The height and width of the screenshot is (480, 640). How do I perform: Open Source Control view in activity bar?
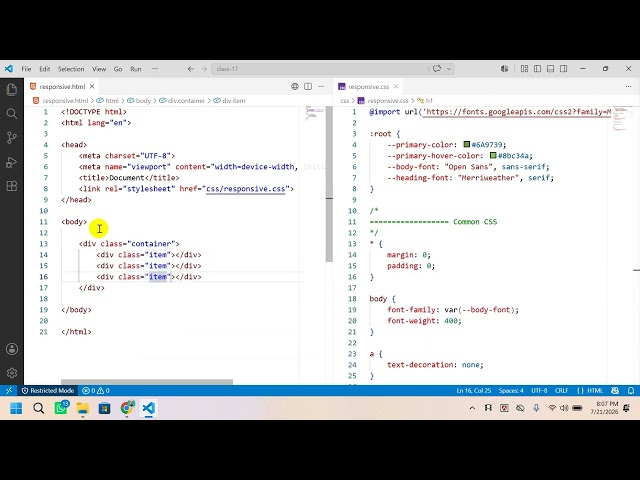12,138
